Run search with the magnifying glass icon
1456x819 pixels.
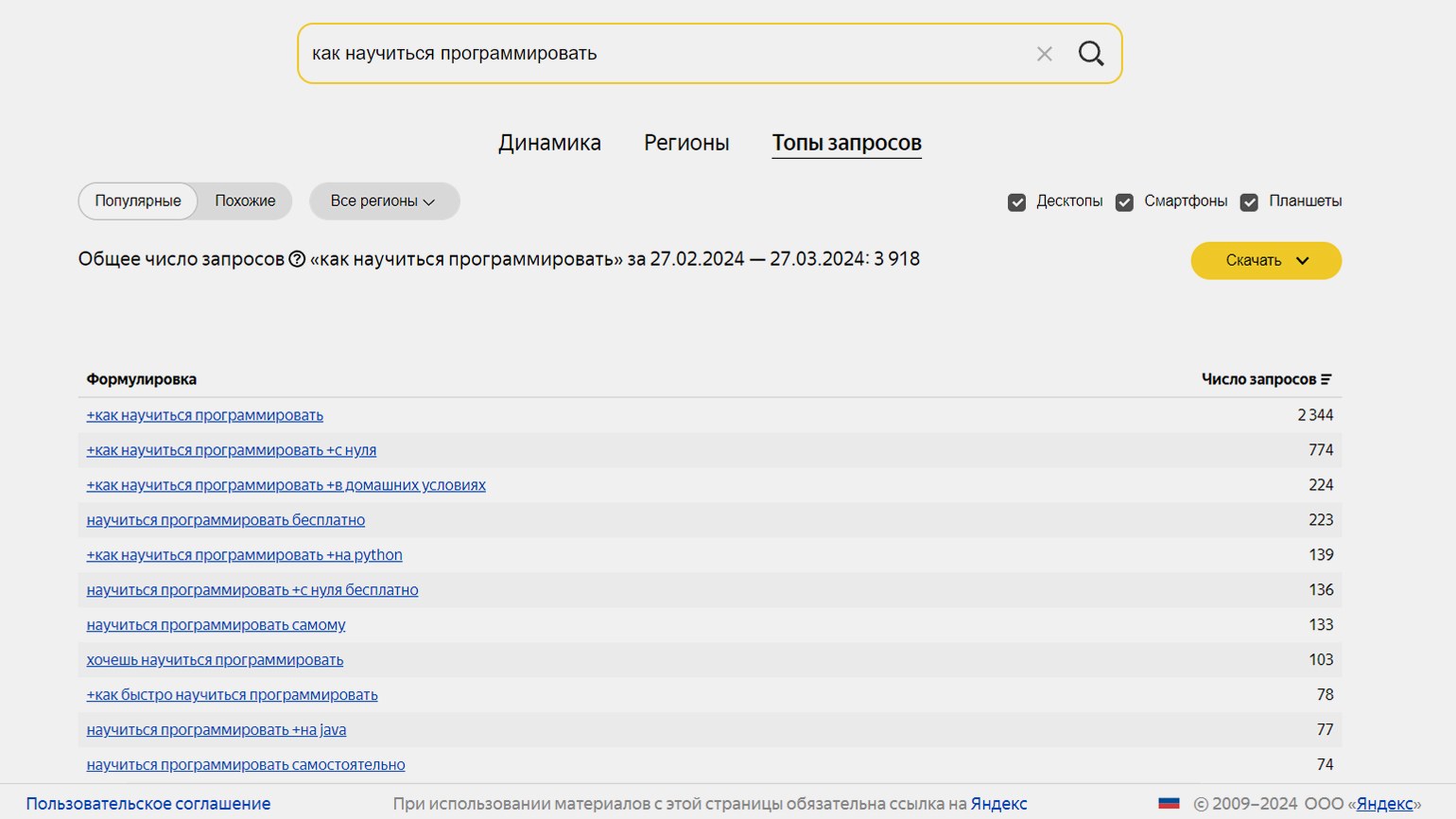pos(1091,54)
